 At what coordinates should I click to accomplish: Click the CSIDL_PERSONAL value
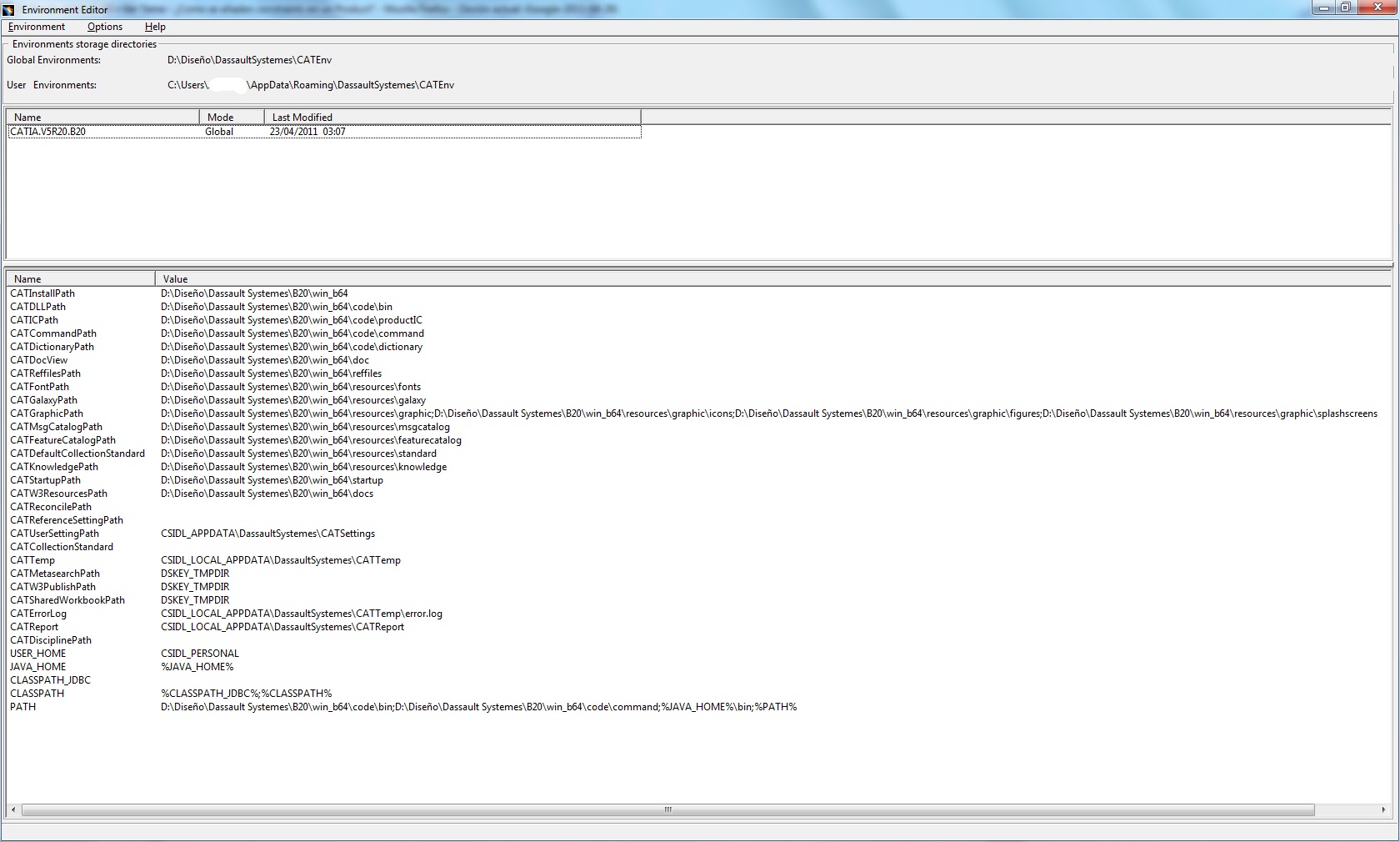point(200,654)
